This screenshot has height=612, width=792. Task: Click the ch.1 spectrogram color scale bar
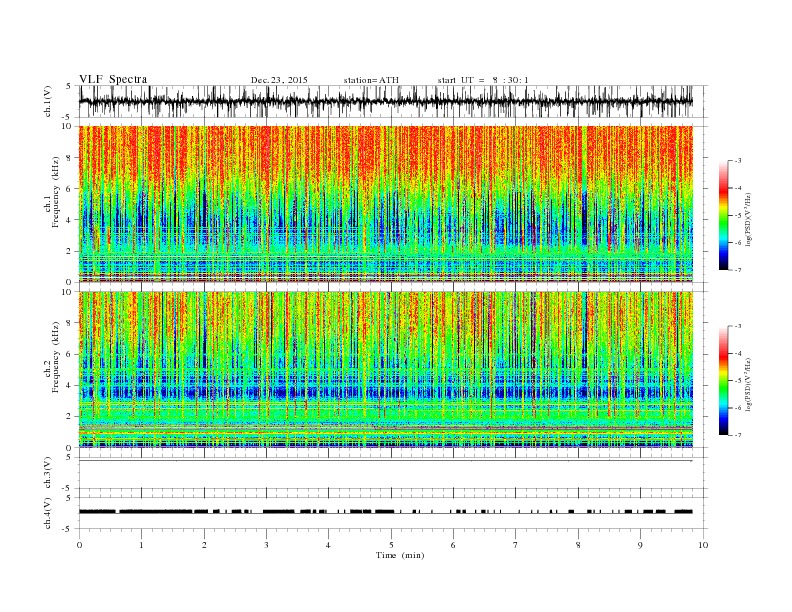coord(723,216)
